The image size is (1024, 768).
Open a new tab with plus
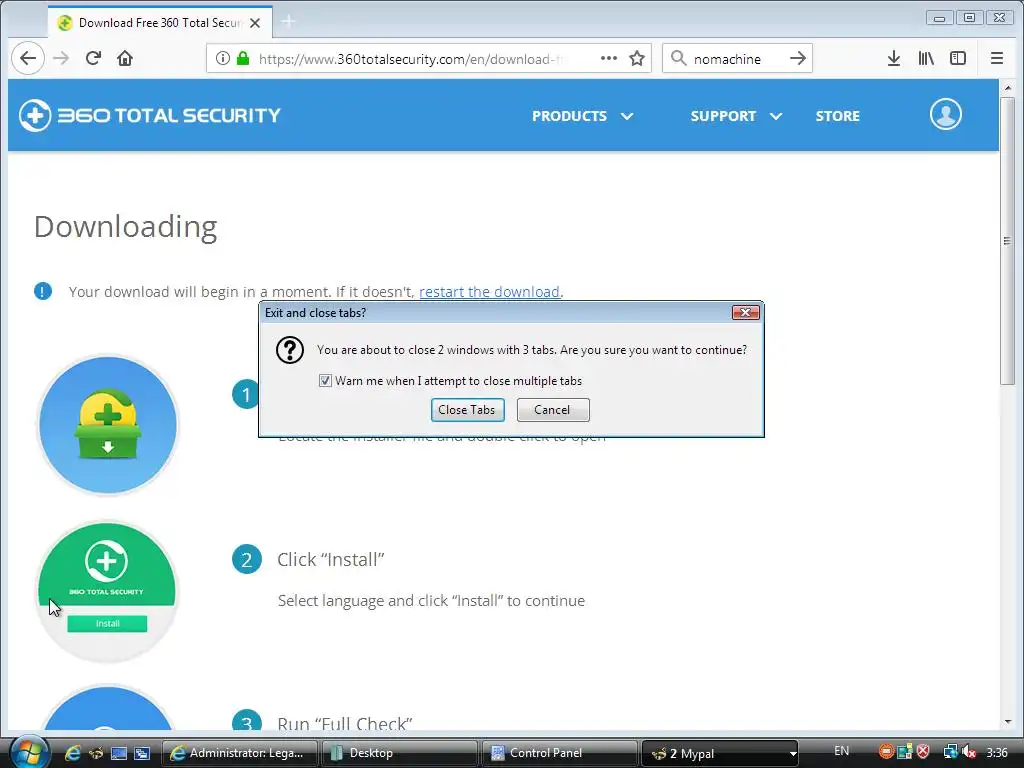coord(288,22)
